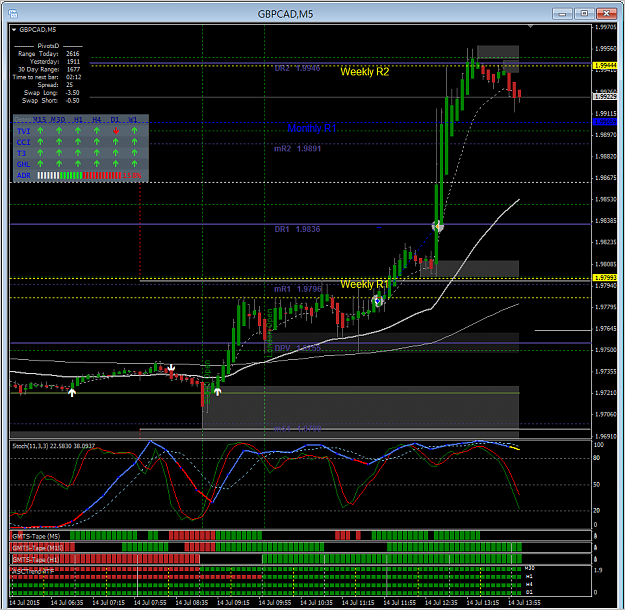Select the 'DR1 1.9836' pivot label
625x610 pixels.
pos(297,229)
